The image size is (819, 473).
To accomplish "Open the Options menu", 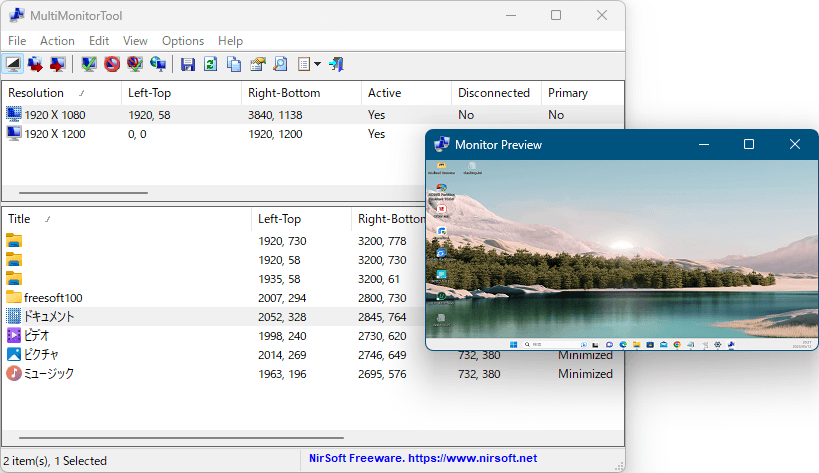I will coord(182,41).
